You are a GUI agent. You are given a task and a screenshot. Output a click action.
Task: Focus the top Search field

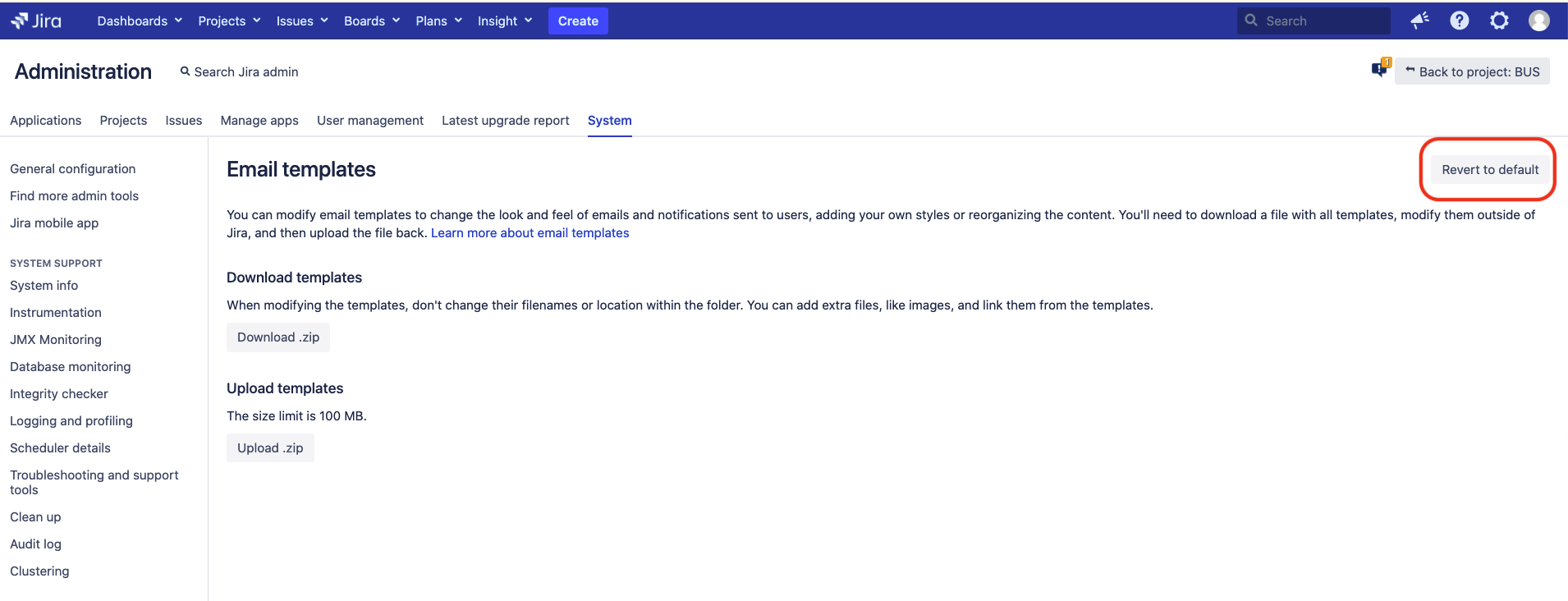point(1314,21)
